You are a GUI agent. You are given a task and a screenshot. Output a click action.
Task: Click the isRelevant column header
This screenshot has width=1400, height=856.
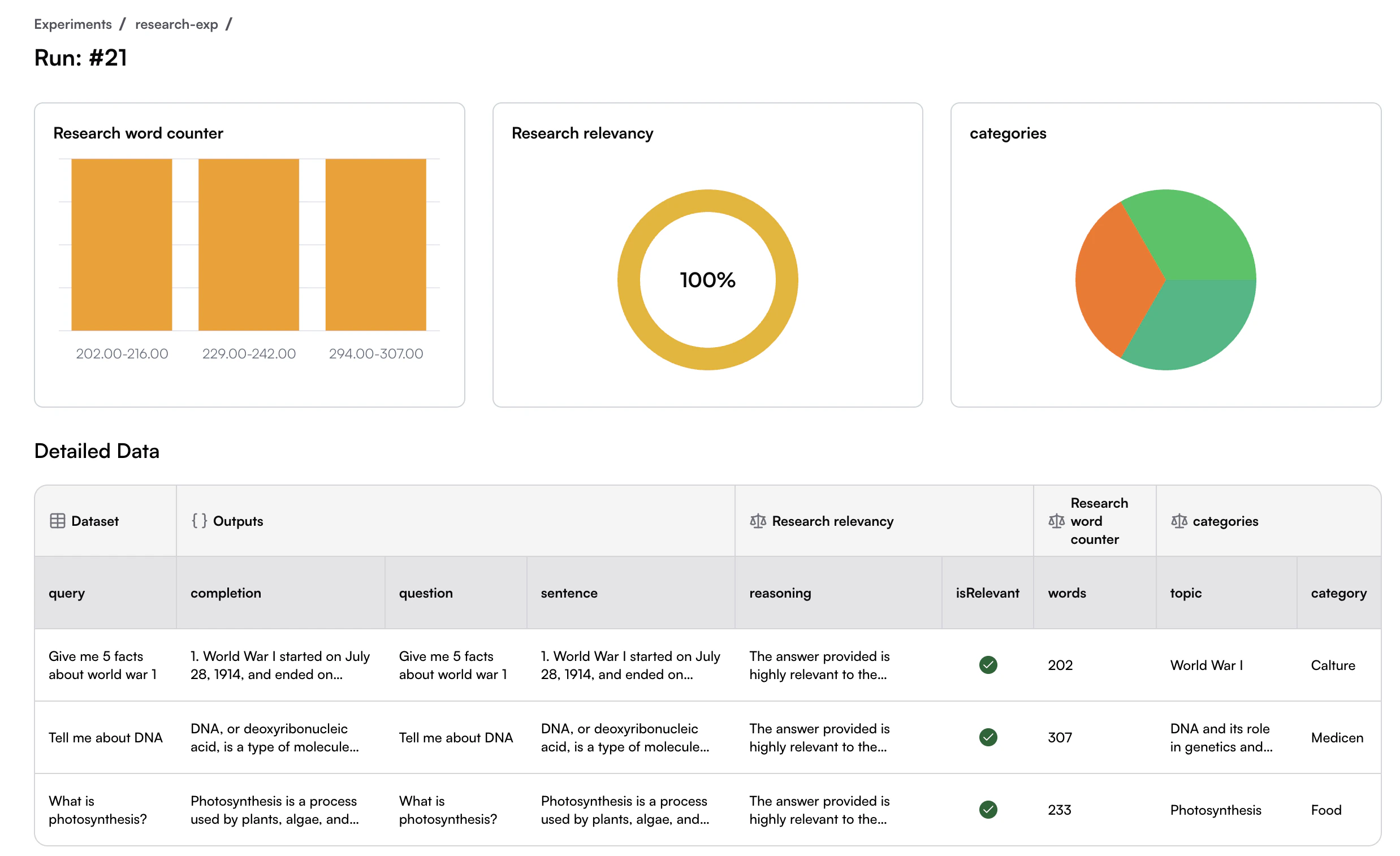click(x=987, y=593)
